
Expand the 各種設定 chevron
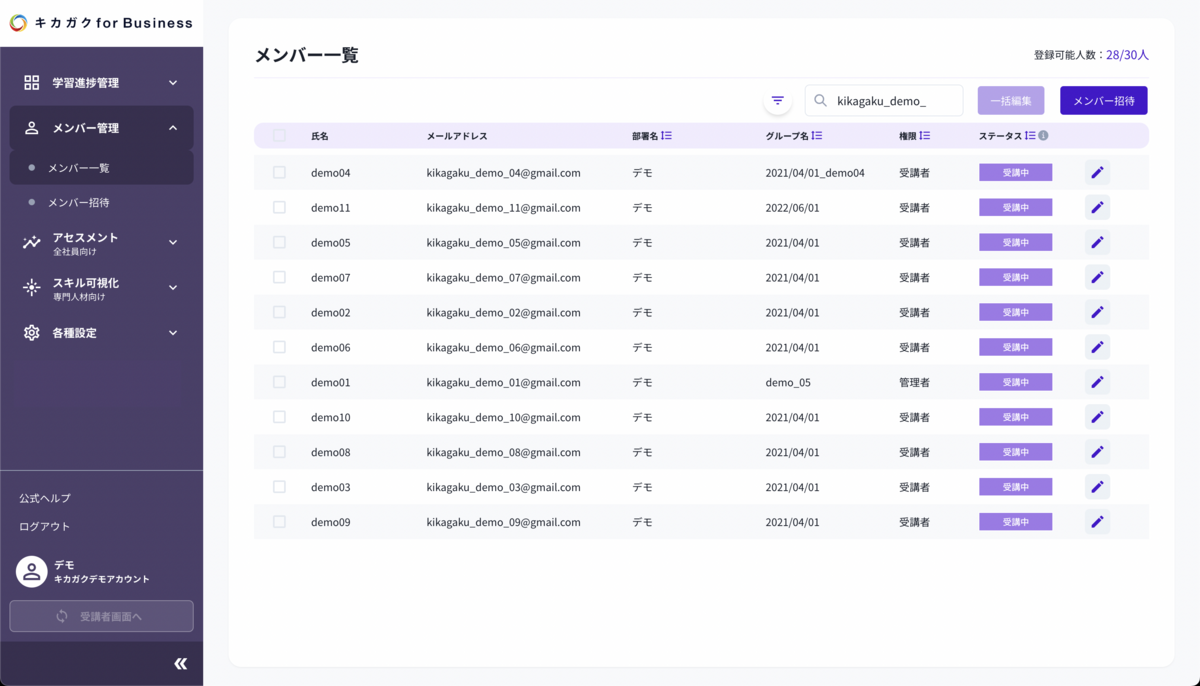173,333
